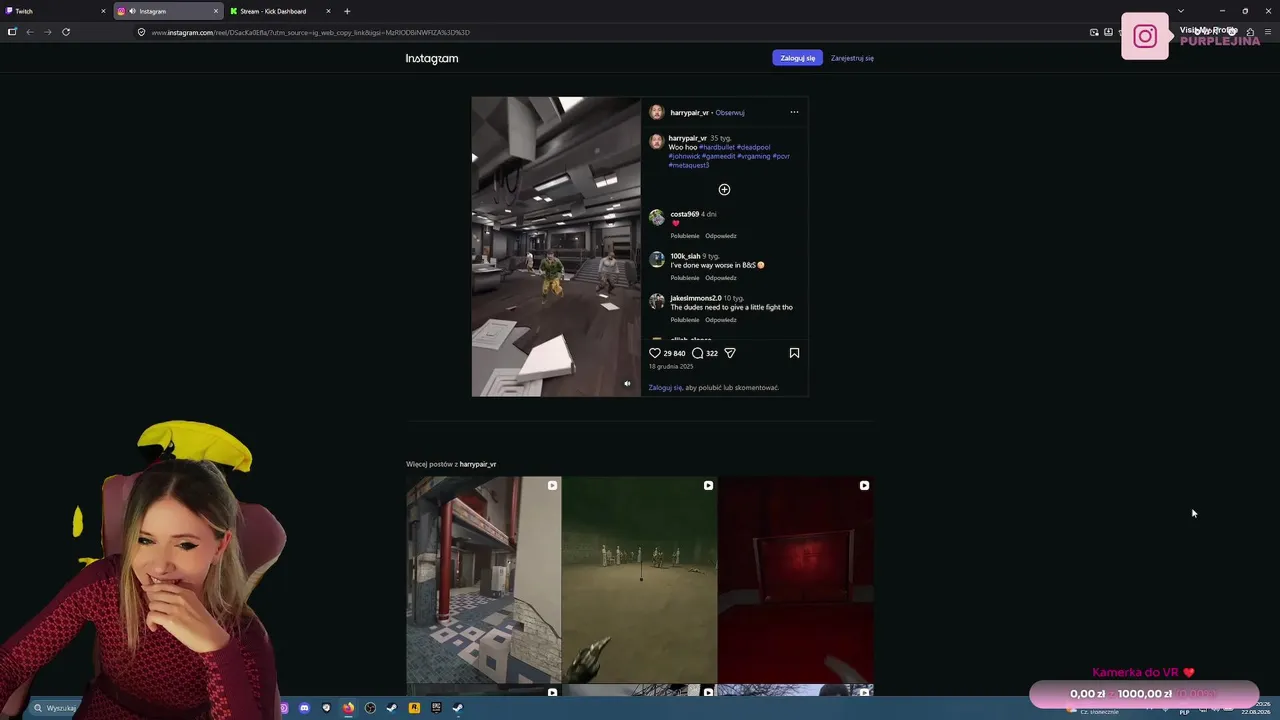The height and width of the screenshot is (720, 1280).
Task: Open jakesimmons2.0's profile picture
Action: tap(657, 302)
